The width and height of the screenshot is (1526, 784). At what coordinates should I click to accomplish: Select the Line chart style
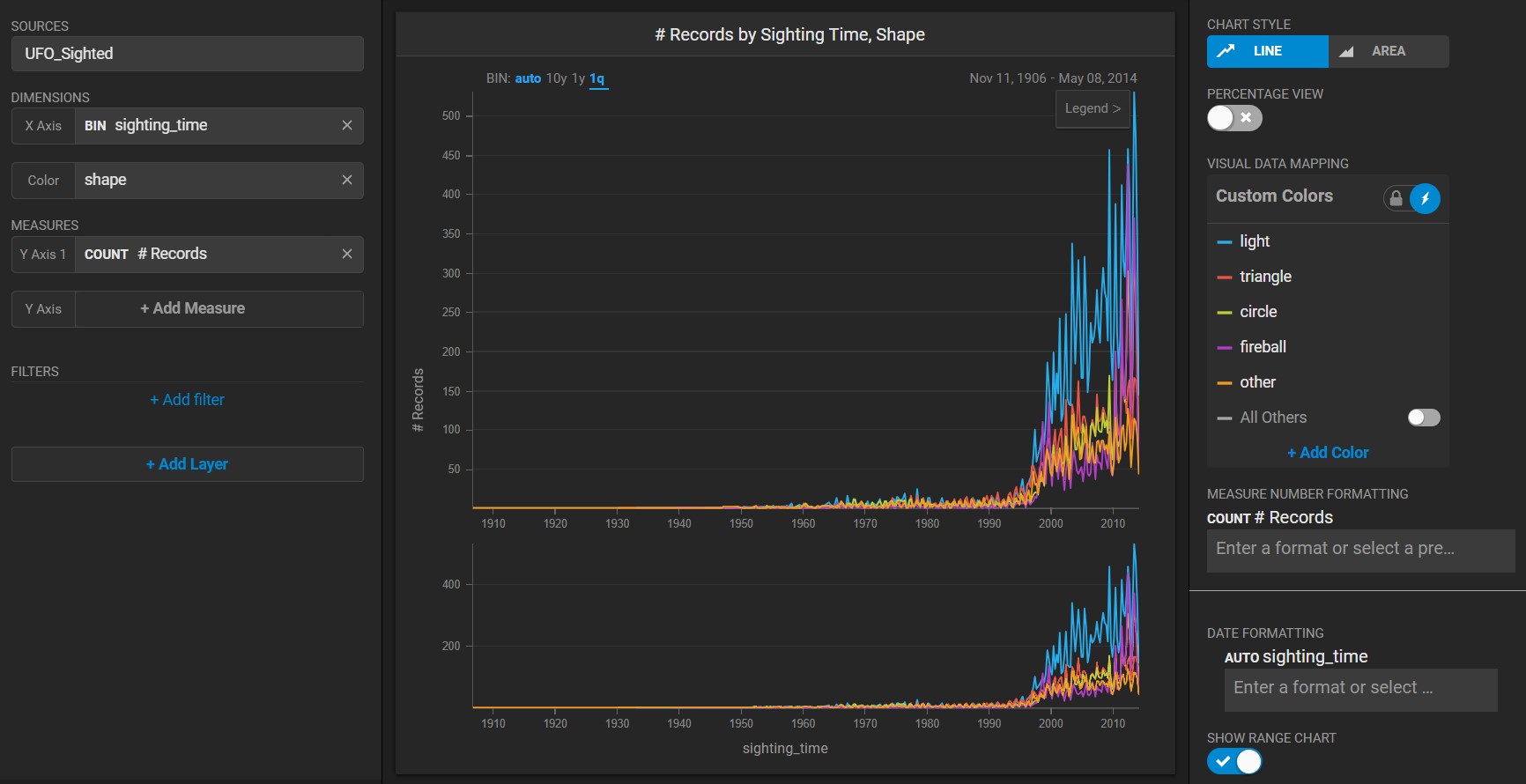[1267, 51]
